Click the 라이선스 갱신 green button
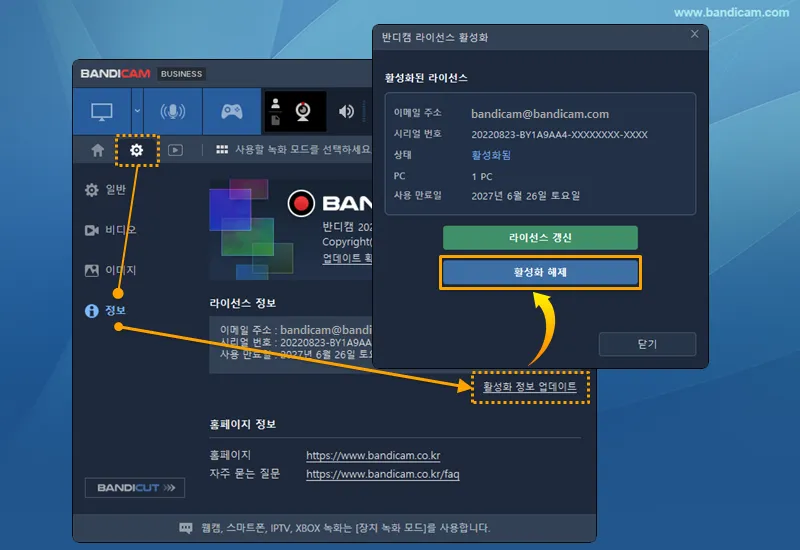The height and width of the screenshot is (550, 800). 540,238
